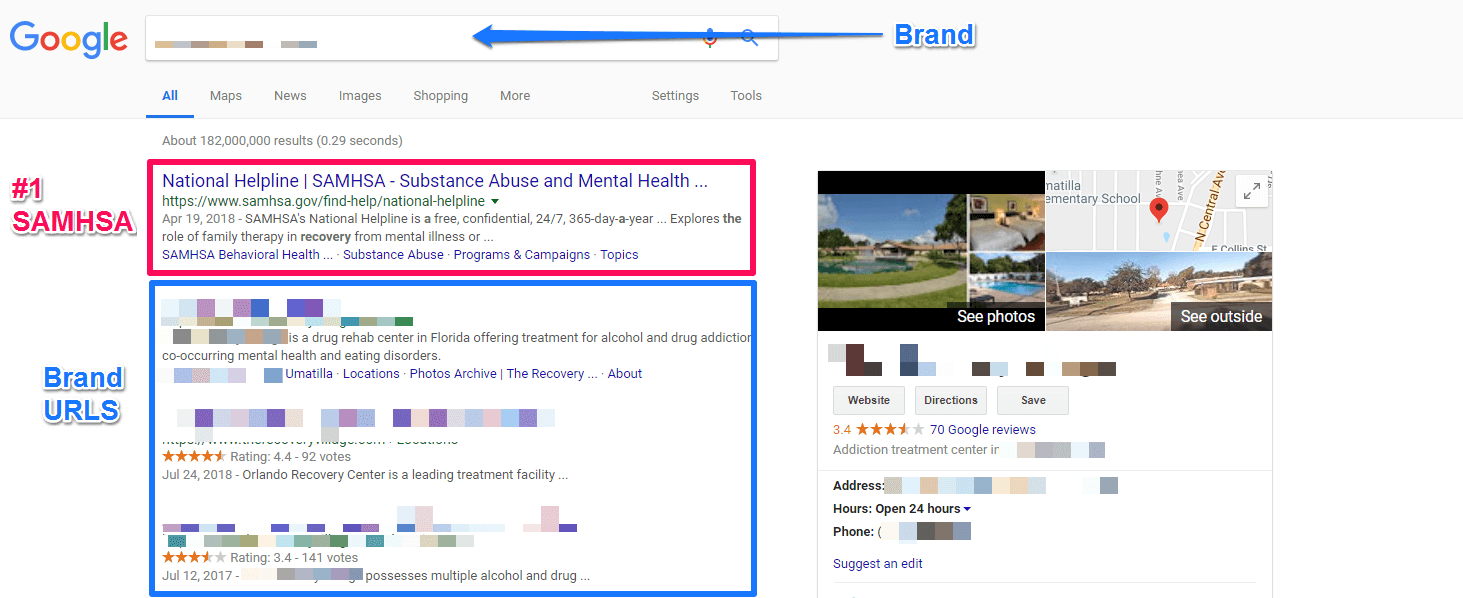Expand the Open 24 hours dropdown
The height and width of the screenshot is (598, 1463).
tap(967, 509)
